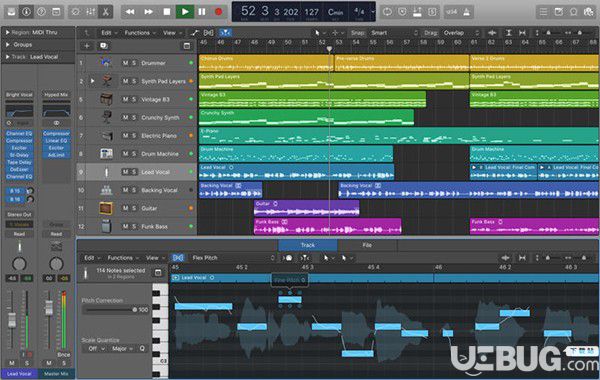Screen dimensions: 600x380
Task: Switch to the Track tab in editor
Action: point(308,245)
